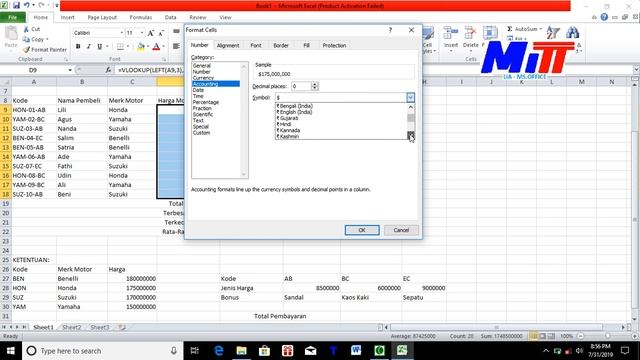
Task: Choose English (India) rupee symbol option
Action: point(294,112)
